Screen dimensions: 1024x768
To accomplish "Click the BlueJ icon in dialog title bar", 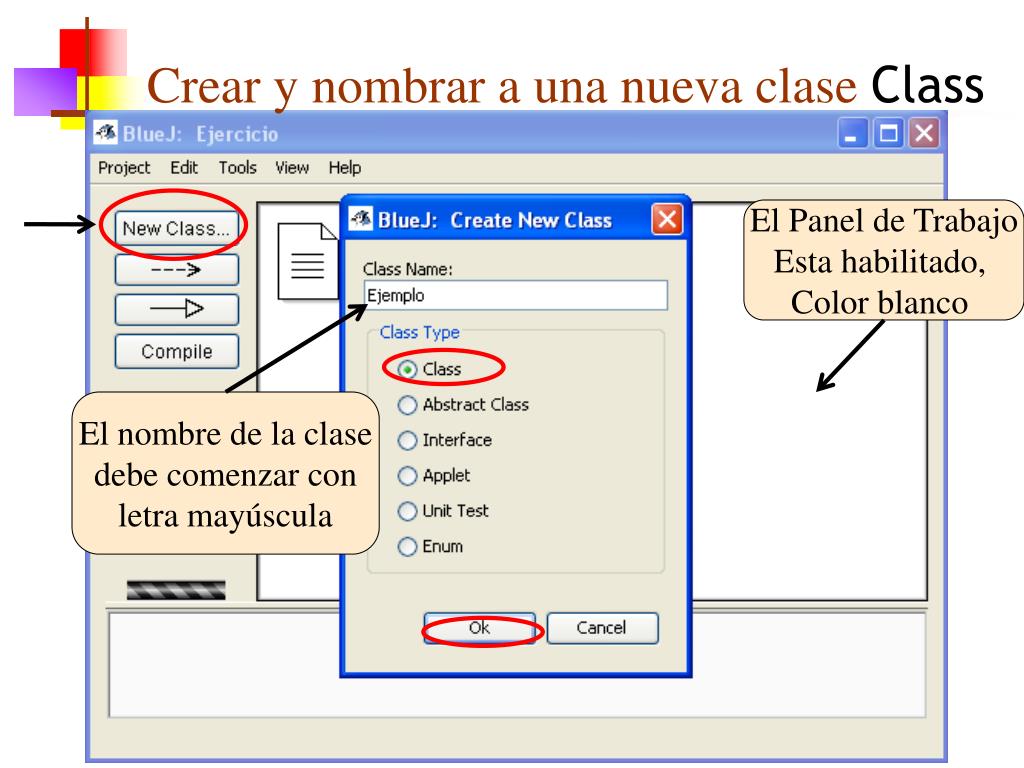I will point(360,218).
